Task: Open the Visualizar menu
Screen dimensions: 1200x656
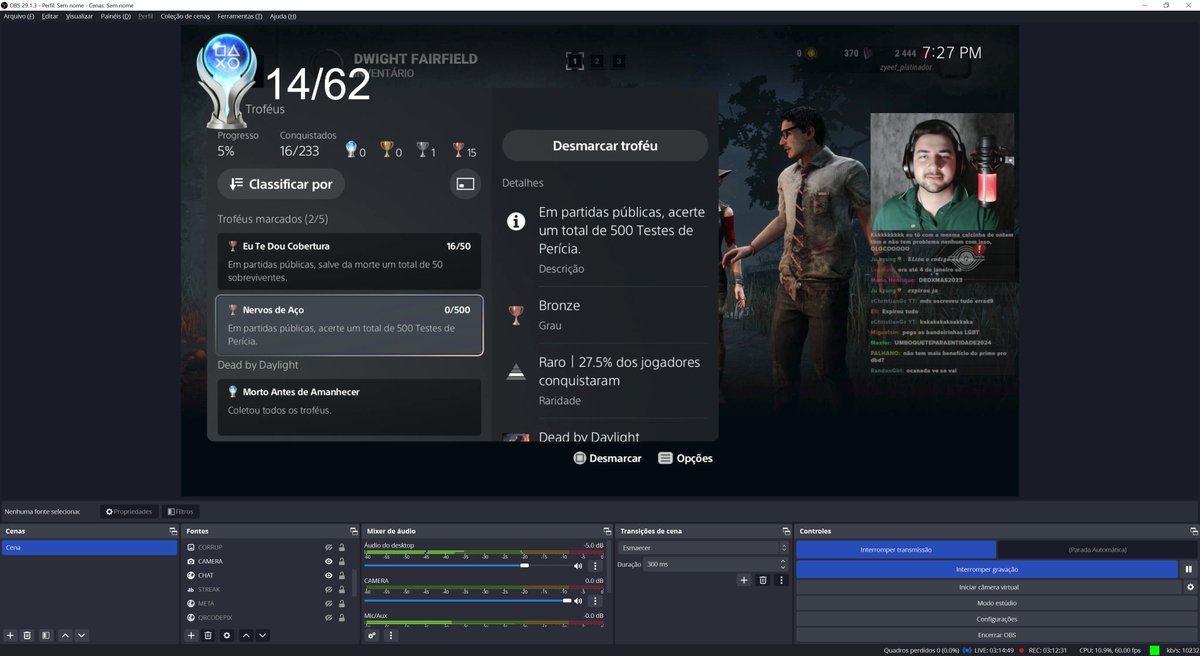Action: 79,16
